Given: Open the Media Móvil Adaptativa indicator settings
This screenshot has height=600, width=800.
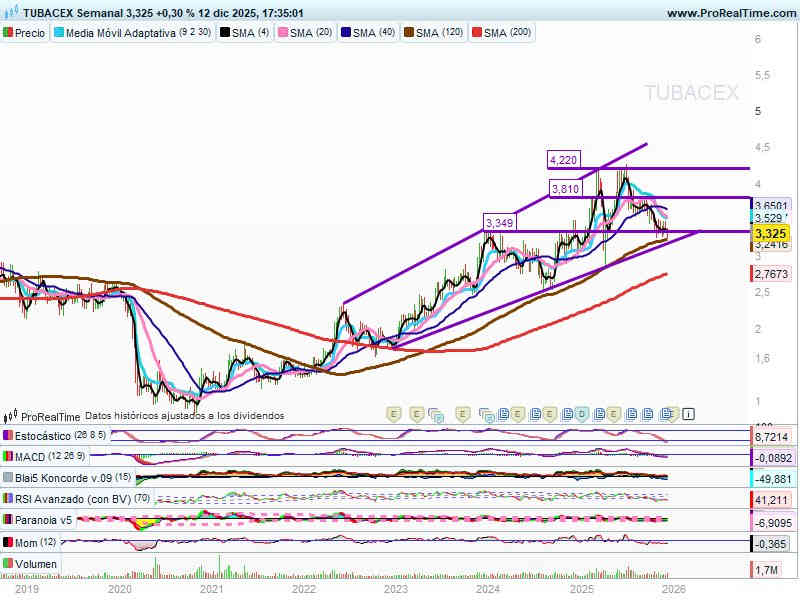Looking at the screenshot, I should [x=137, y=33].
